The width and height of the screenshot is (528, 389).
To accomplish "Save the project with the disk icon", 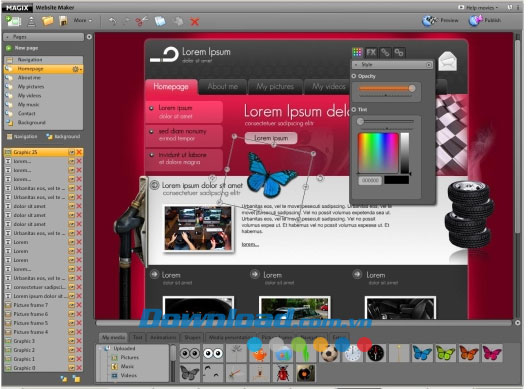I will (x=63, y=21).
